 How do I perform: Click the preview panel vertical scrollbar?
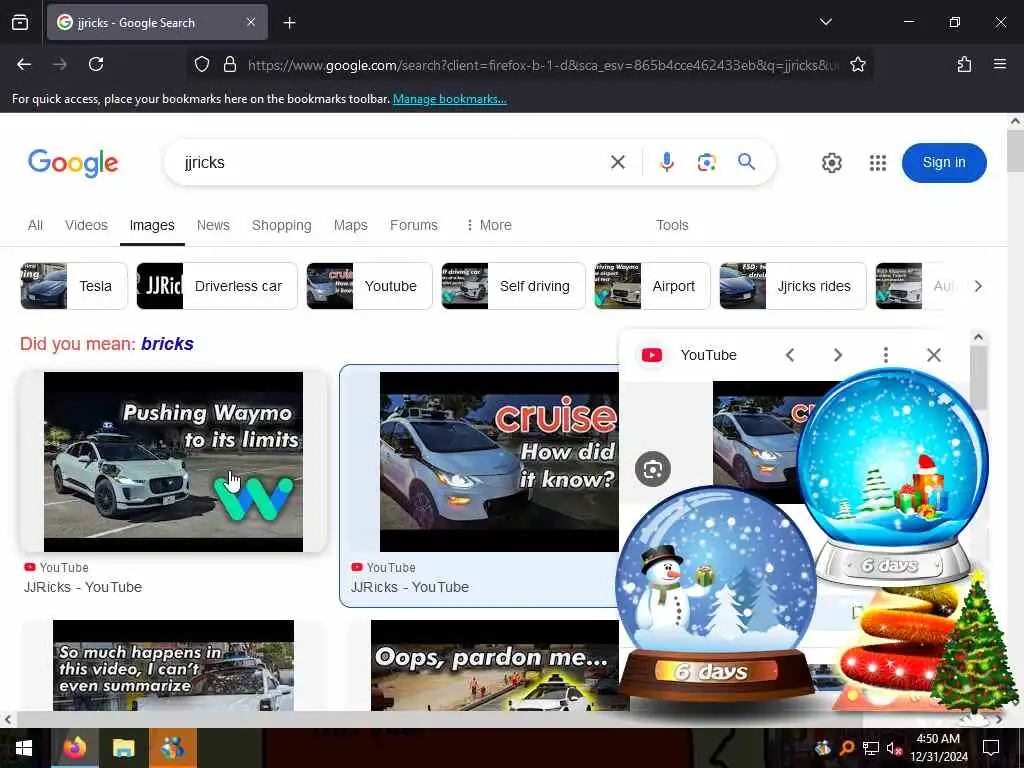(x=978, y=379)
